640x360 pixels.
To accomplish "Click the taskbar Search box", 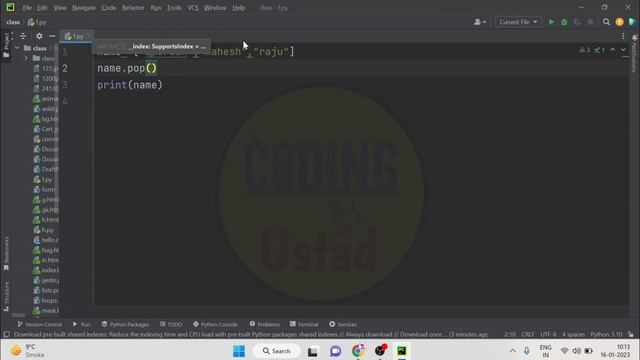I will coord(276,351).
